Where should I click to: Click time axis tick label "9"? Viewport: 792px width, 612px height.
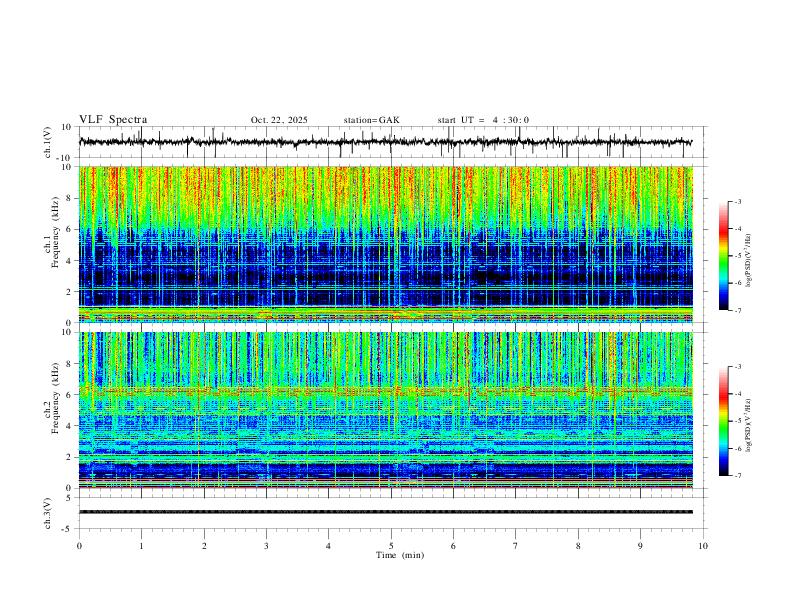coord(640,546)
